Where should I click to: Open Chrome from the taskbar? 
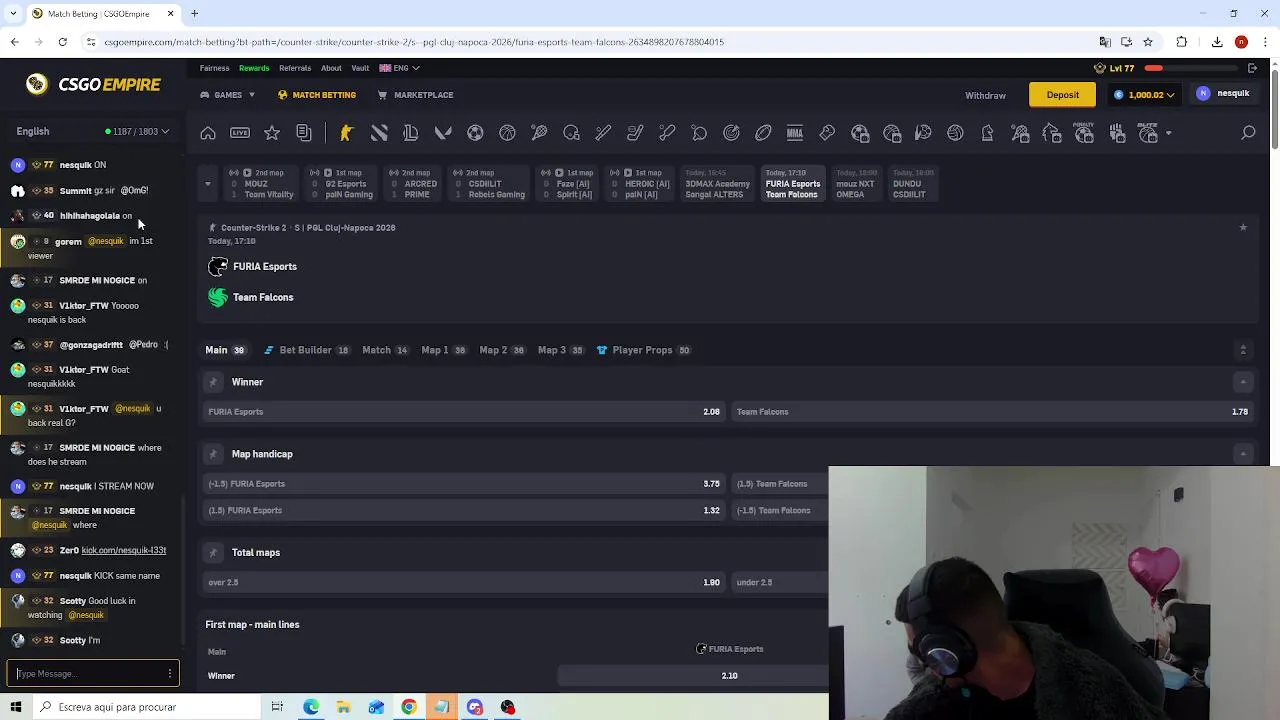(x=409, y=707)
